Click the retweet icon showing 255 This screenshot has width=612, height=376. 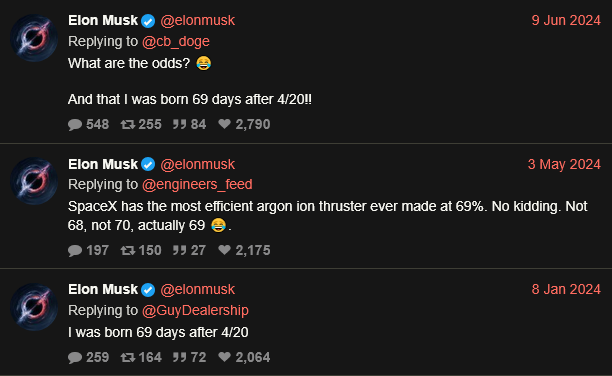pos(128,125)
